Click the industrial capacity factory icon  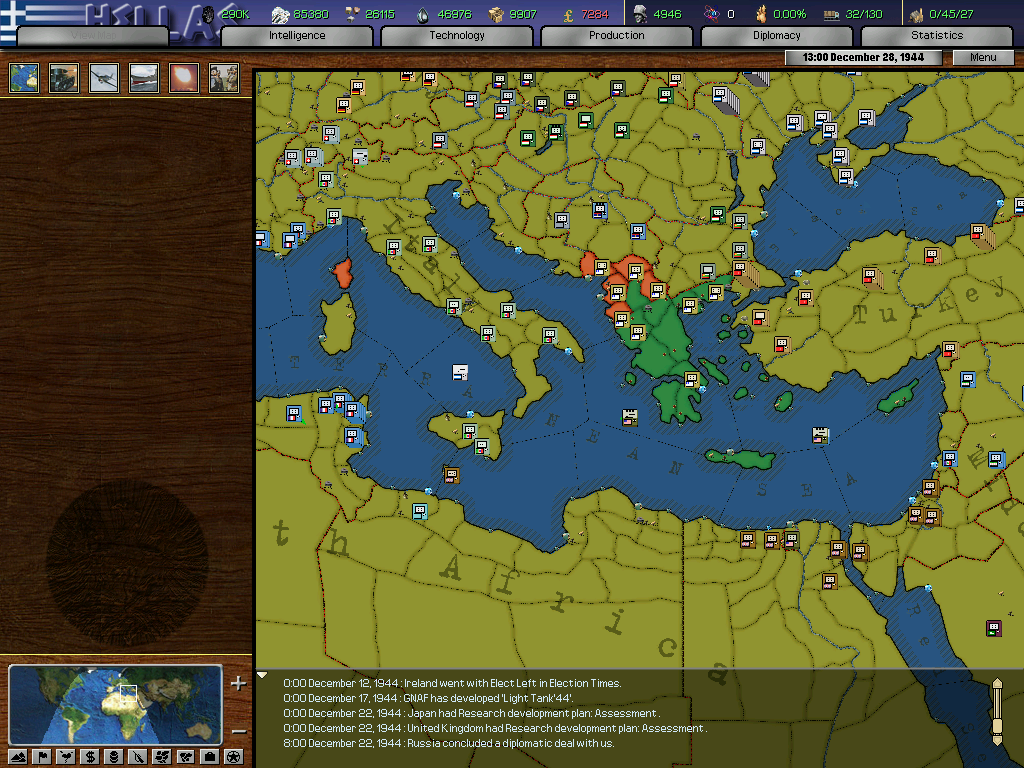point(916,14)
